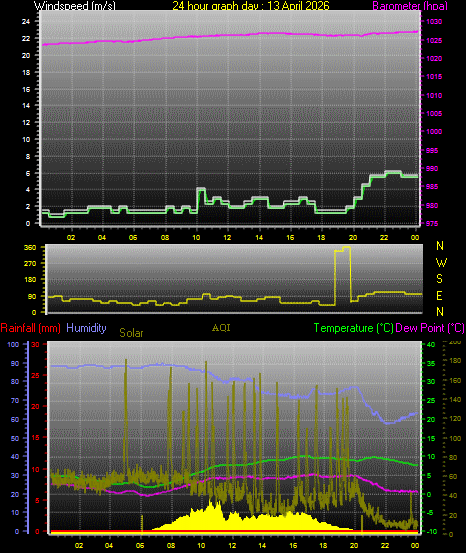Click the 1030 barometer scale value

(x=434, y=22)
